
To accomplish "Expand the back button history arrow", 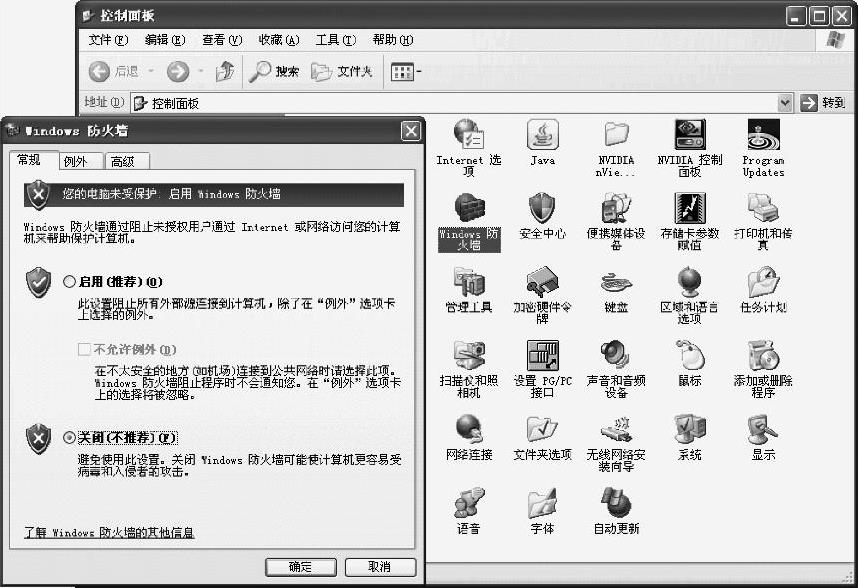I will pos(151,71).
